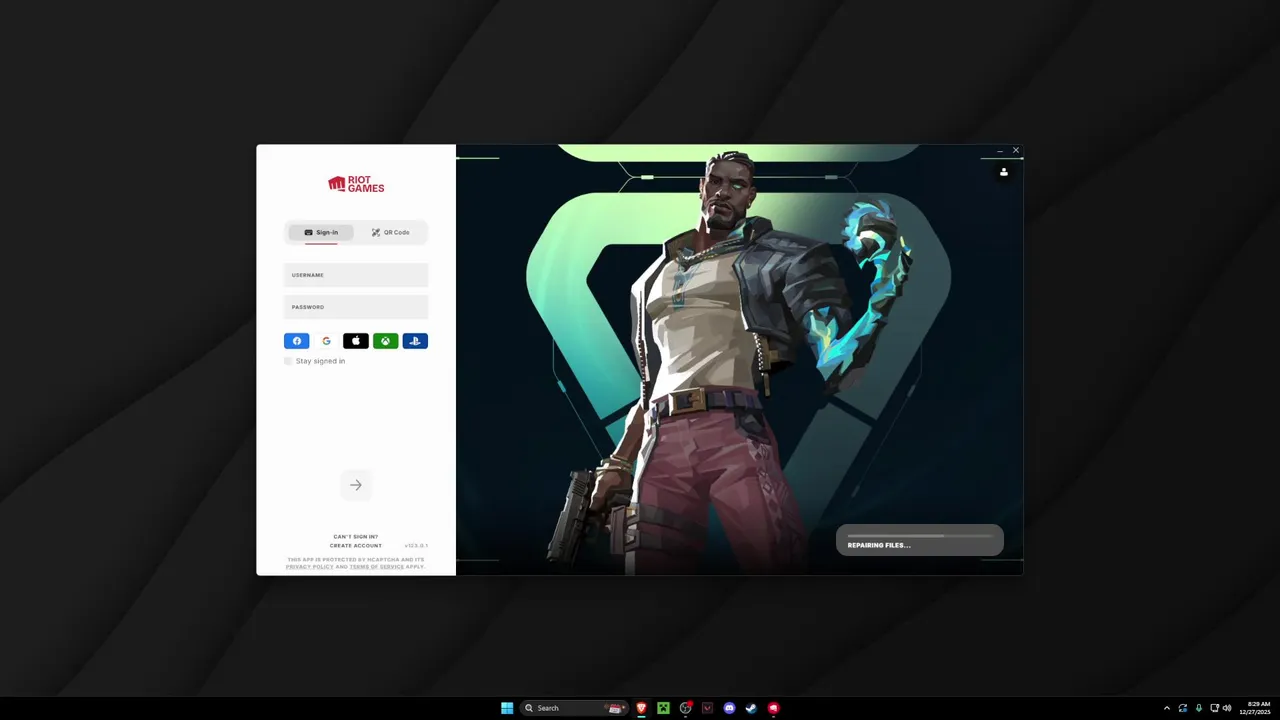Focus the Username field
The image size is (1280, 720).
356,275
